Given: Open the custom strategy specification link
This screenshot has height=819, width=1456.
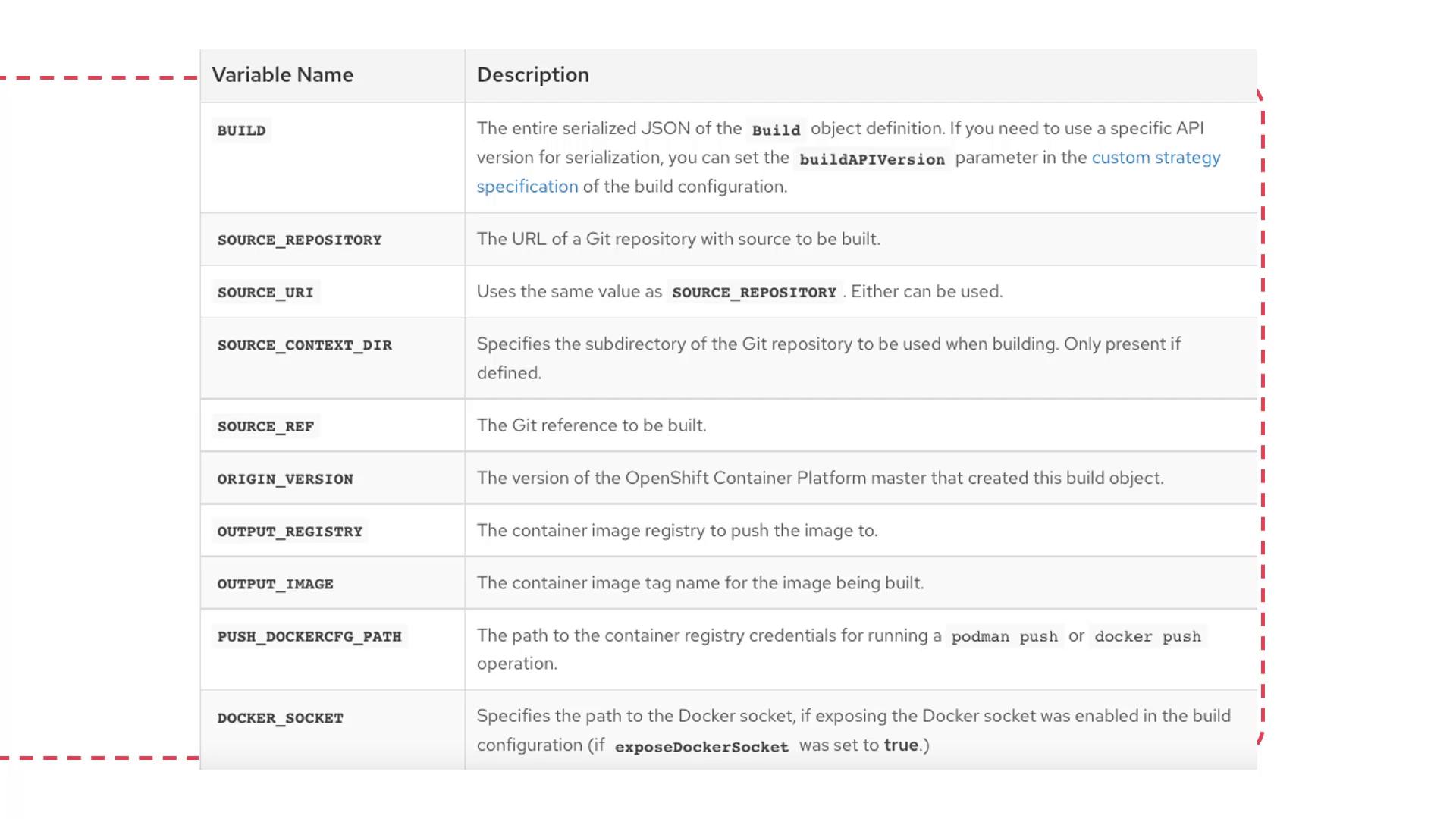Looking at the screenshot, I should pos(1155,158).
